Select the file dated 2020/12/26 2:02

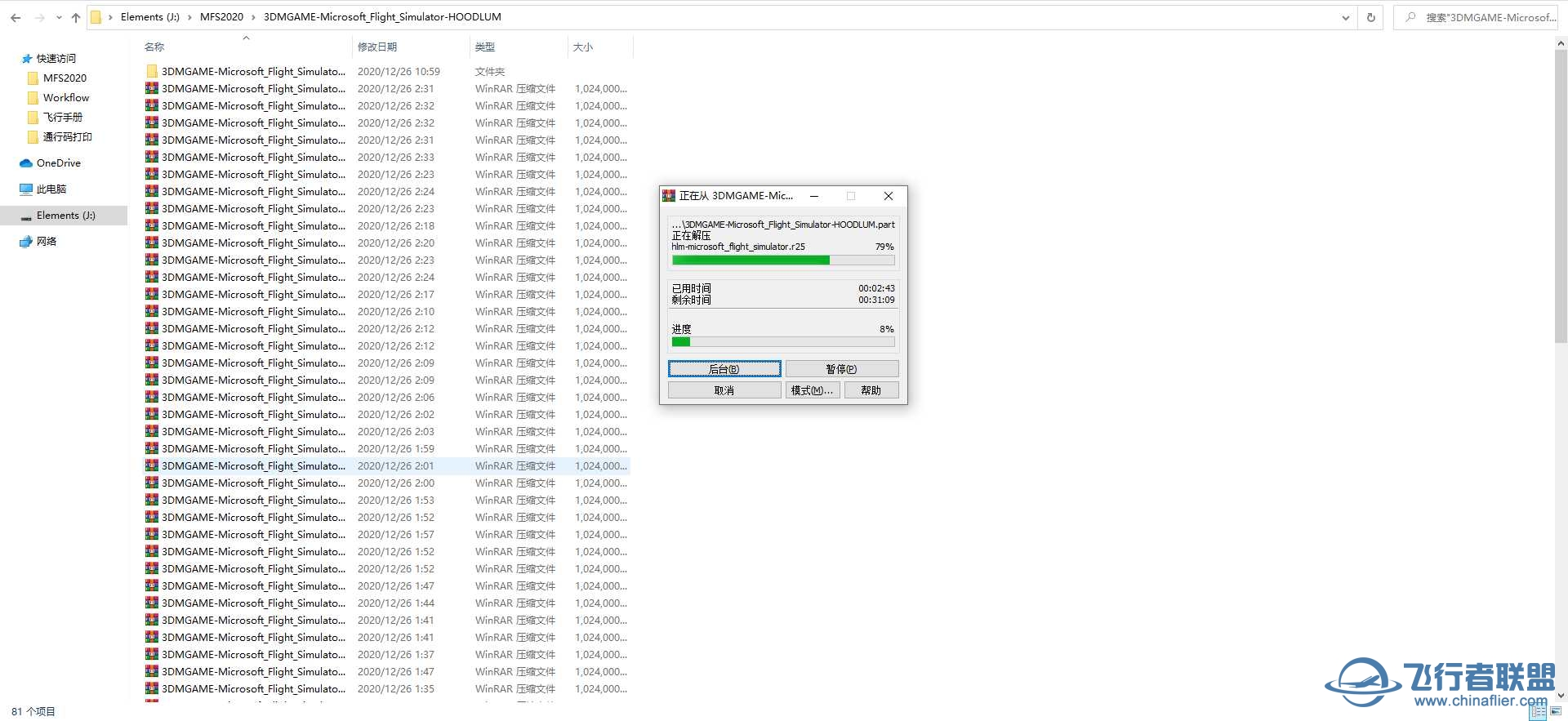387,414
